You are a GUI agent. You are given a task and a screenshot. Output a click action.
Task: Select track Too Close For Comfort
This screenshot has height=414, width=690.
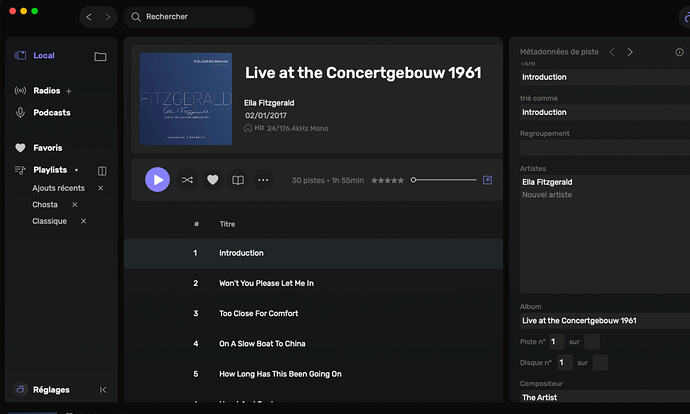313,313
